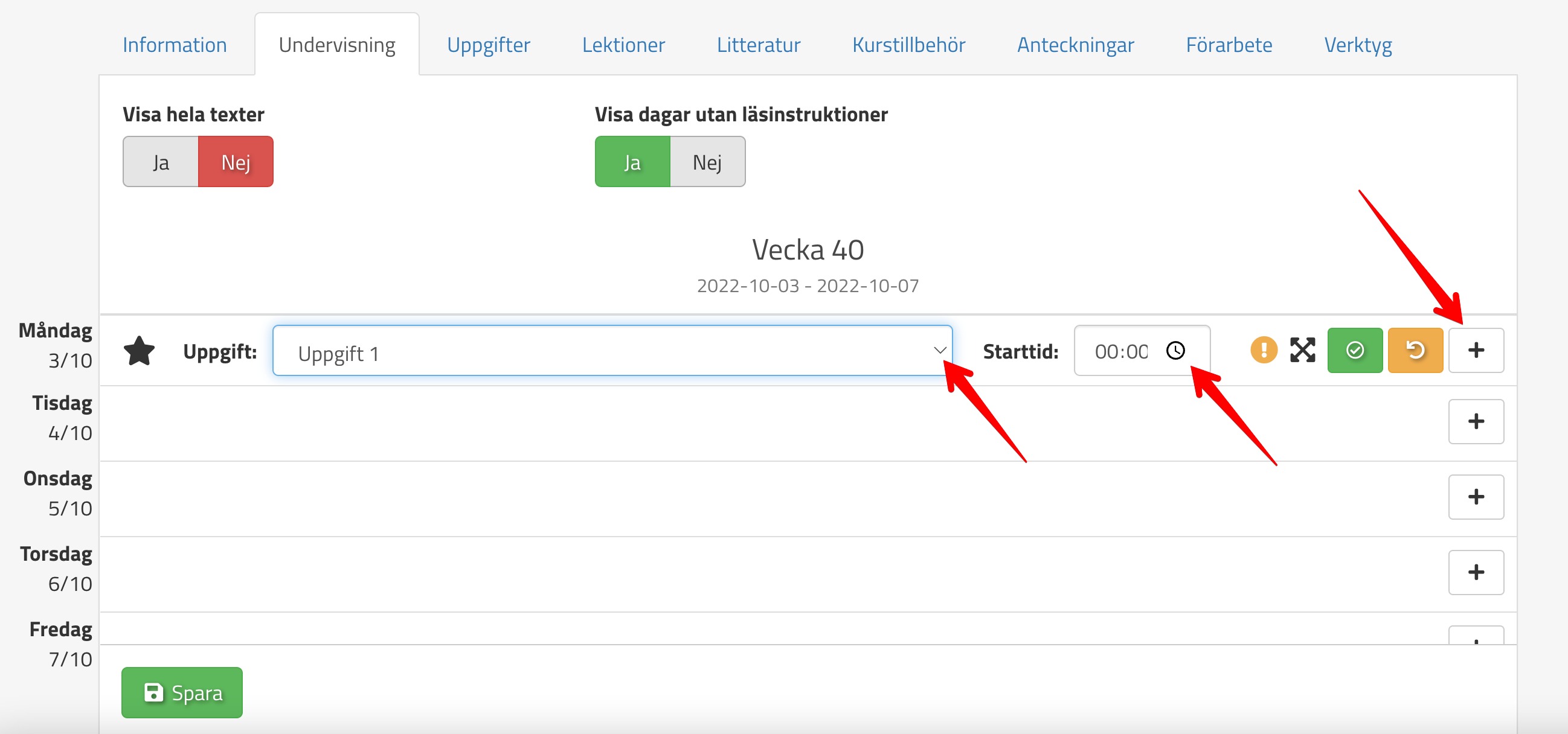1568x734 pixels.
Task: Open the Uppgift dropdown showing Uppgift 1
Action: click(612, 351)
